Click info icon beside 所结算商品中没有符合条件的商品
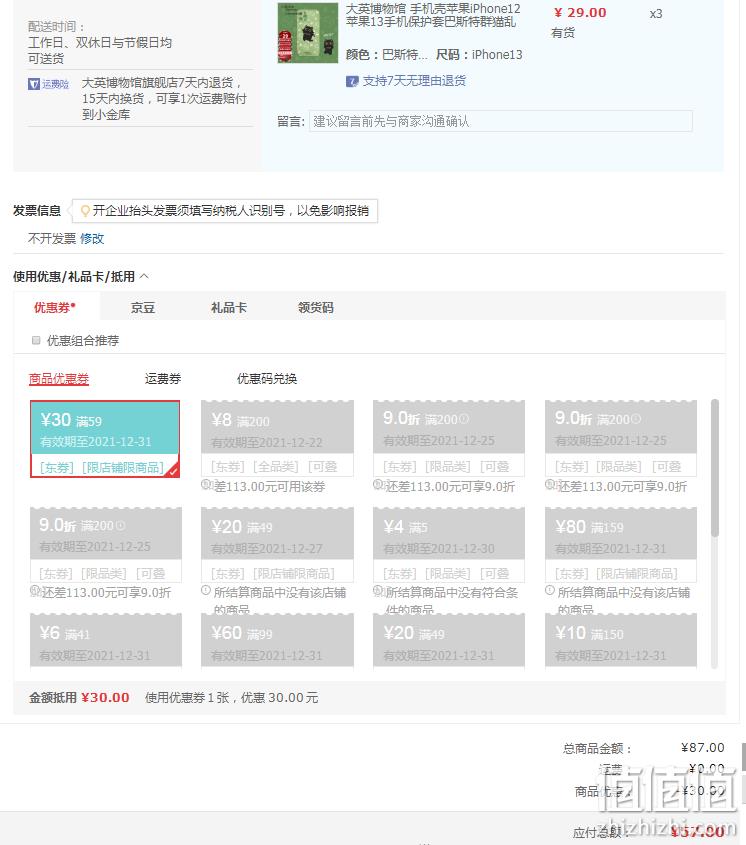This screenshot has height=845, width=746. pyautogui.click(x=378, y=591)
